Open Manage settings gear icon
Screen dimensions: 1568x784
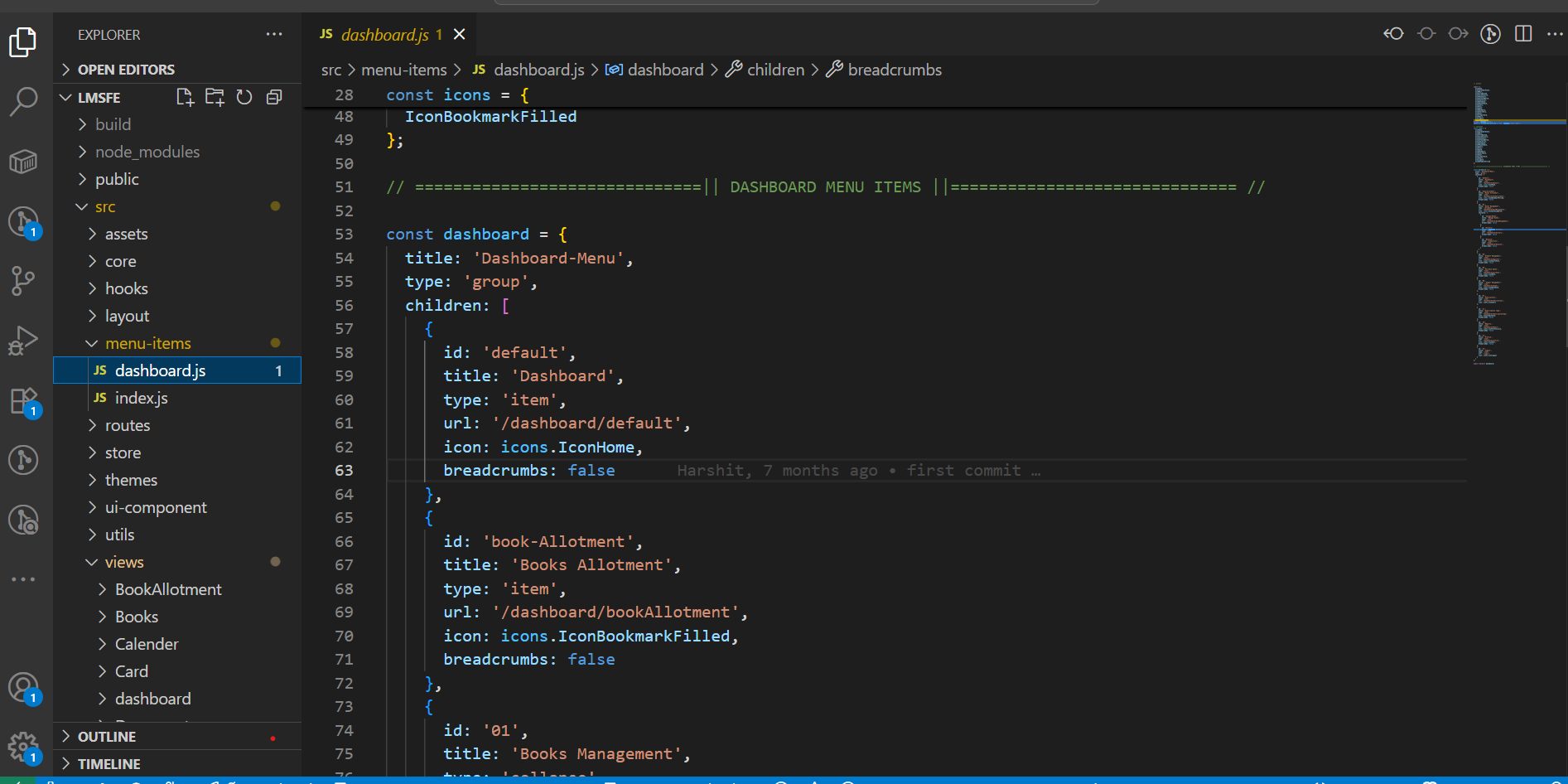coord(23,747)
